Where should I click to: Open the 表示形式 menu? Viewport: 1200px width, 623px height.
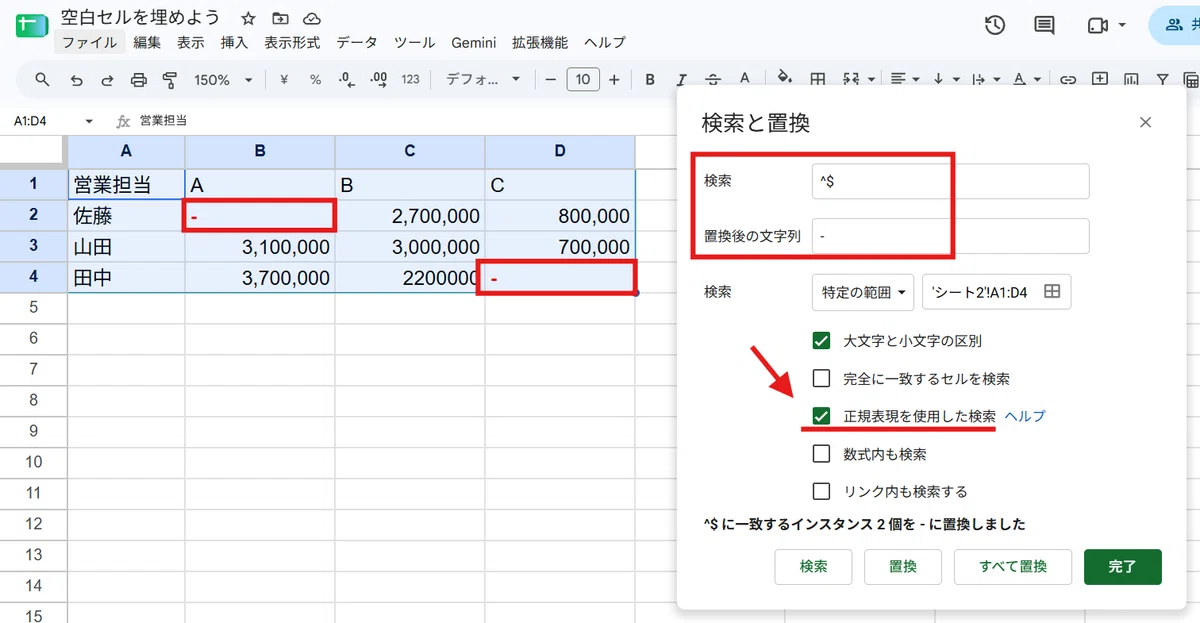(292, 43)
